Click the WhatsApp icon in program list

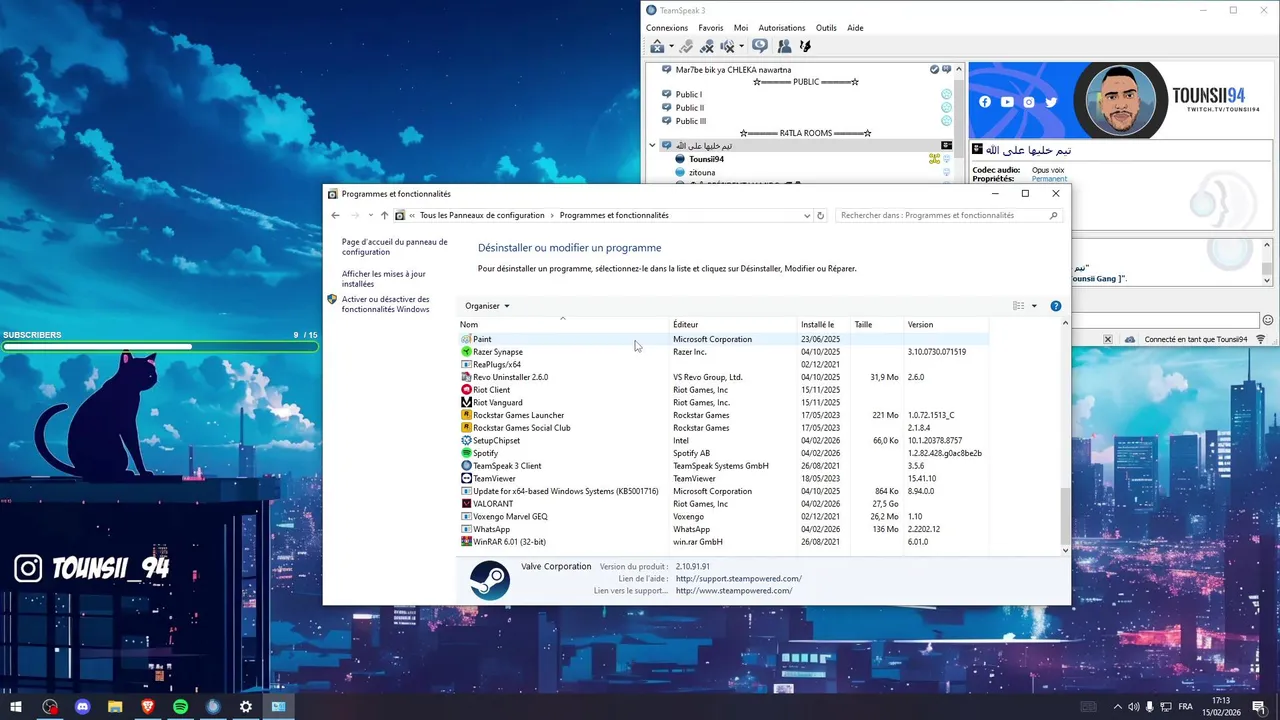pos(466,529)
